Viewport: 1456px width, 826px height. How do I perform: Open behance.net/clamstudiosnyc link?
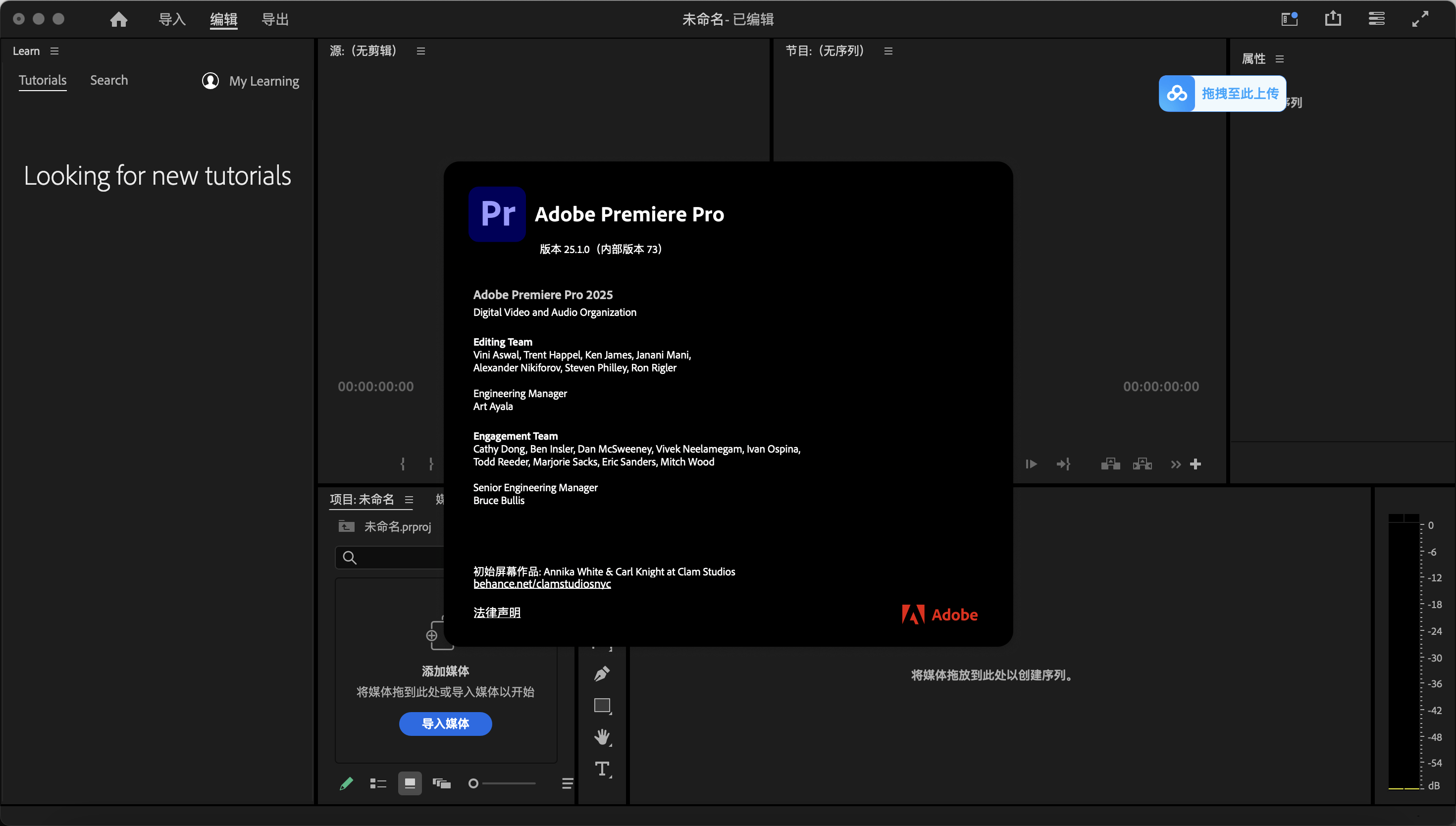click(x=540, y=584)
